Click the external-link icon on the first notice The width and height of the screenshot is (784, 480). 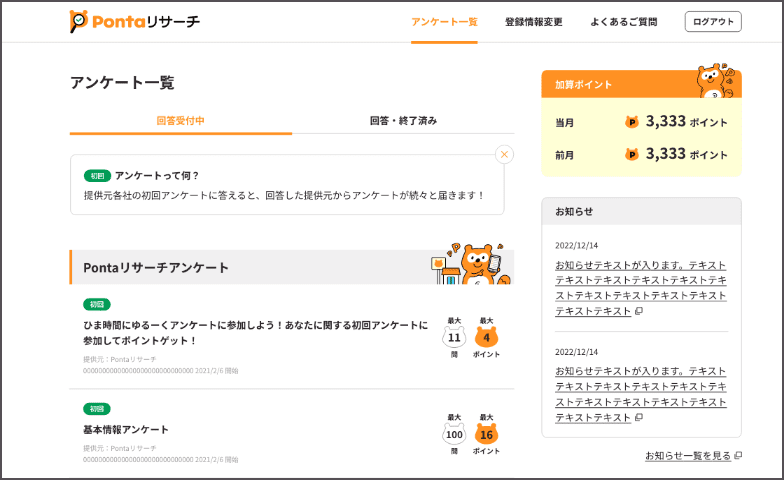pyautogui.click(x=638, y=311)
